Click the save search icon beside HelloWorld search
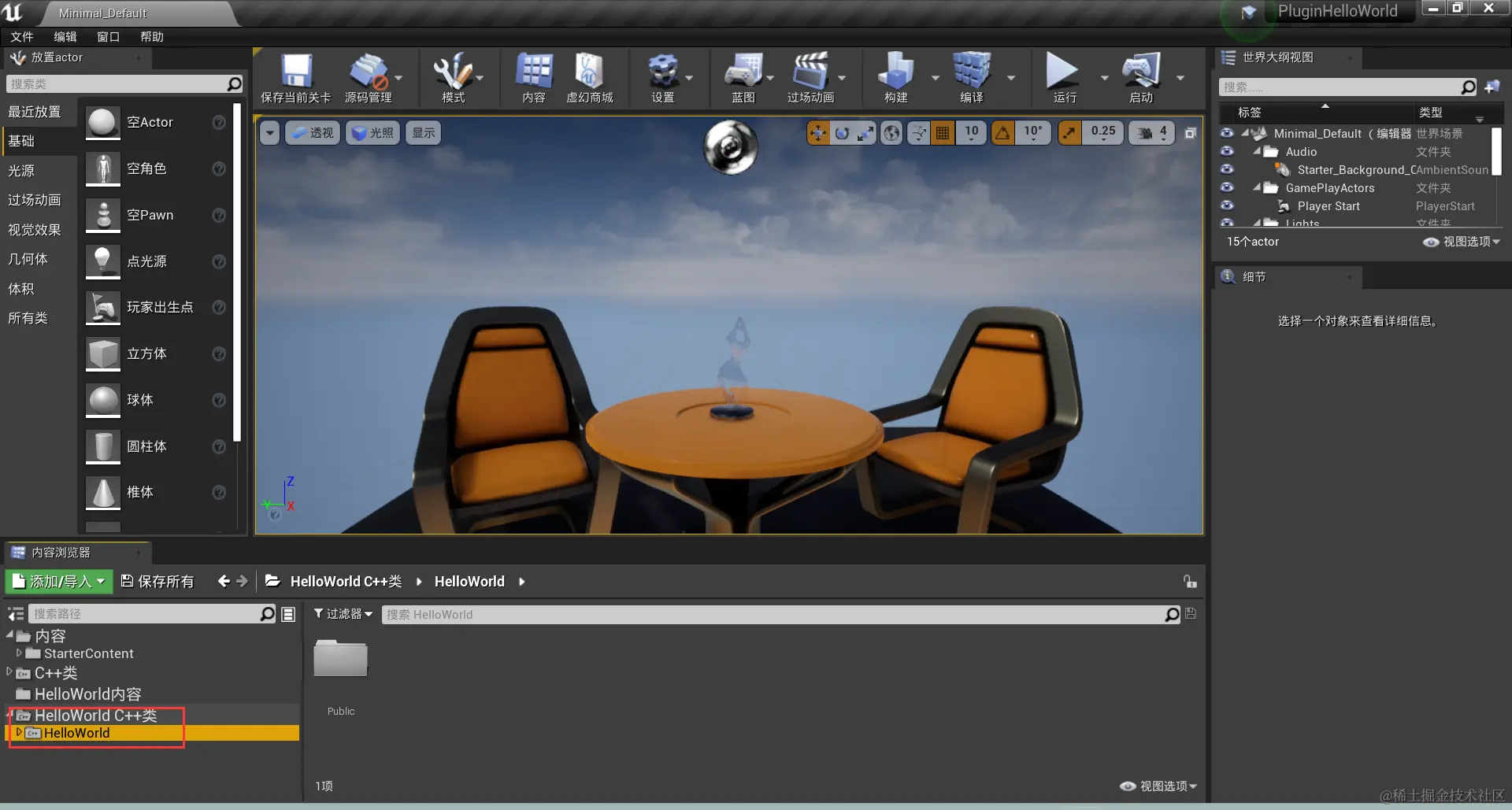This screenshot has width=1512, height=810. pos(1191,614)
